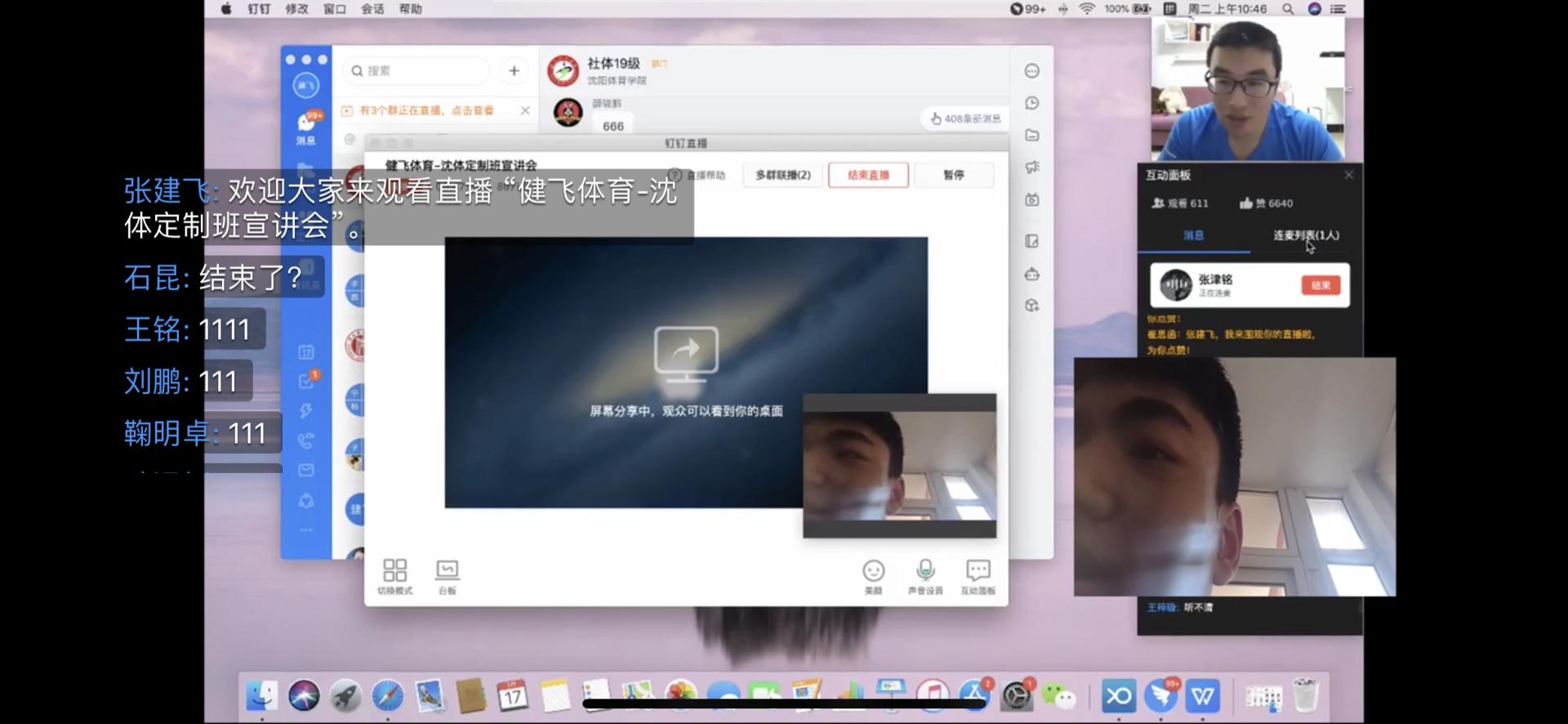
Task: End 张津铭's mic connection with 结束
Action: click(1321, 285)
